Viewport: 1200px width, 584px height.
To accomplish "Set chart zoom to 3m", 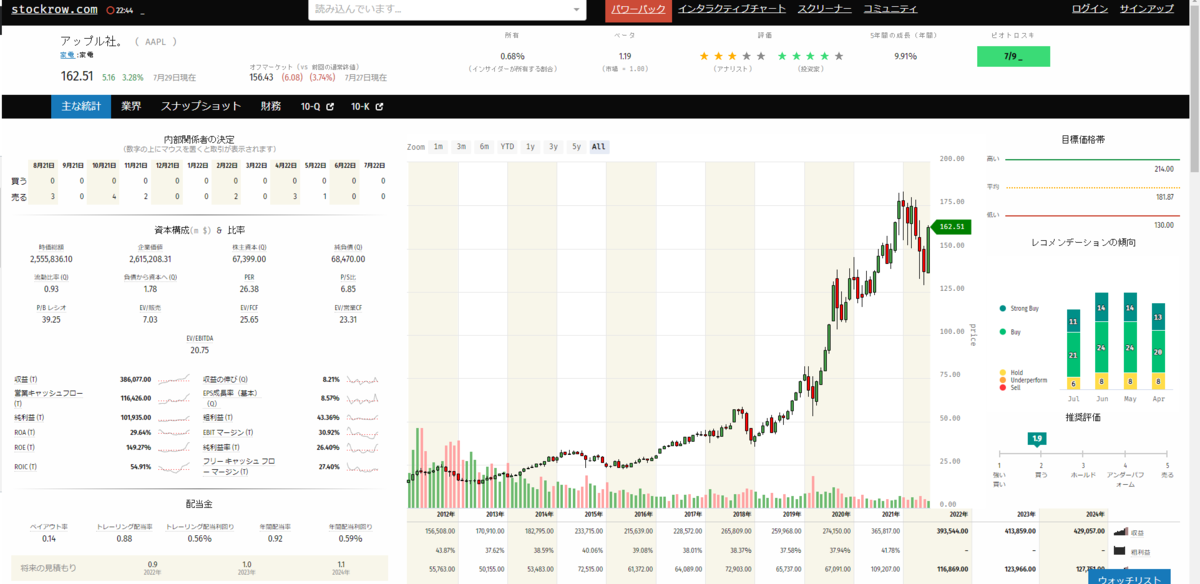I will pyautogui.click(x=461, y=147).
